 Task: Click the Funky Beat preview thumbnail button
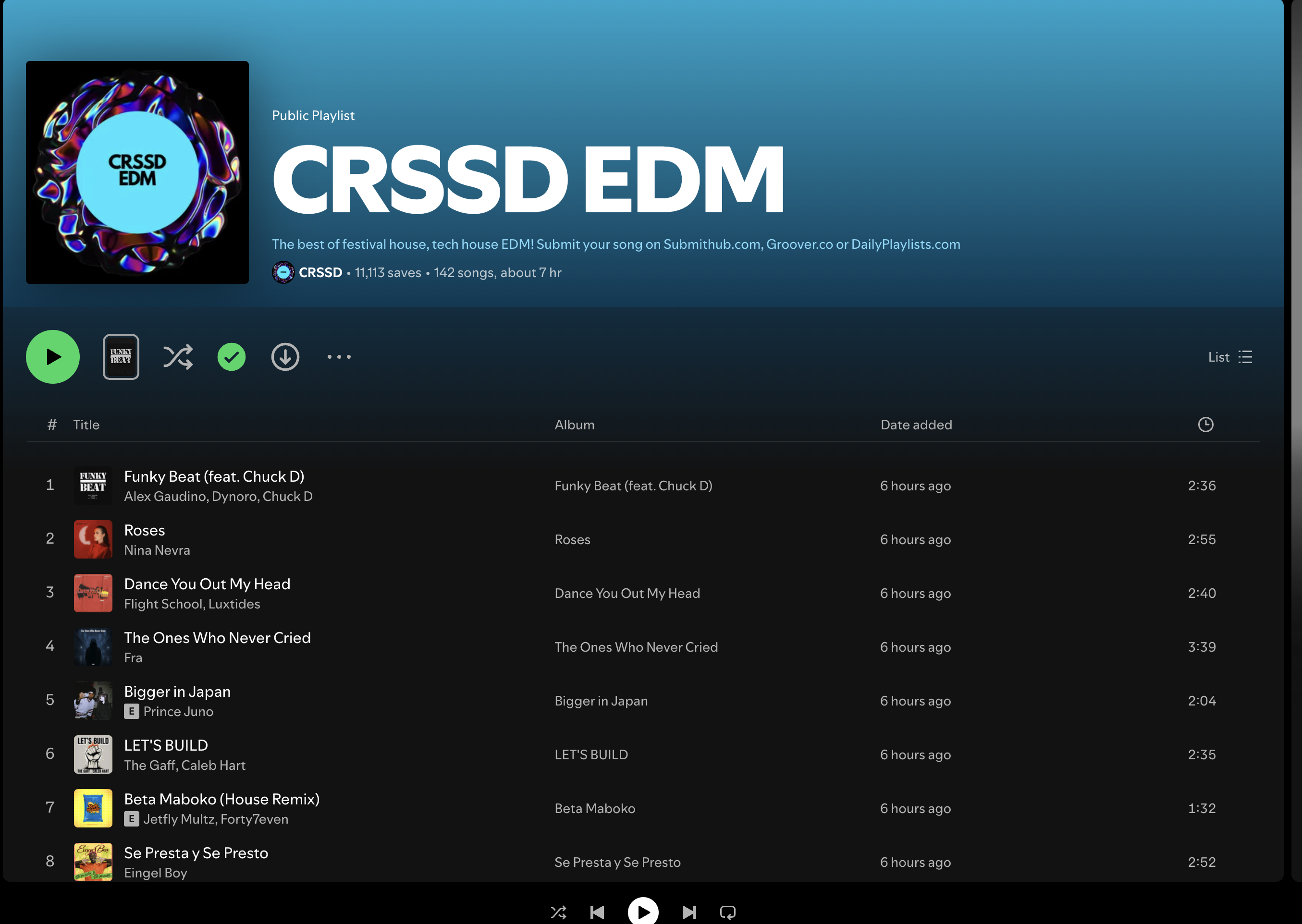121,357
